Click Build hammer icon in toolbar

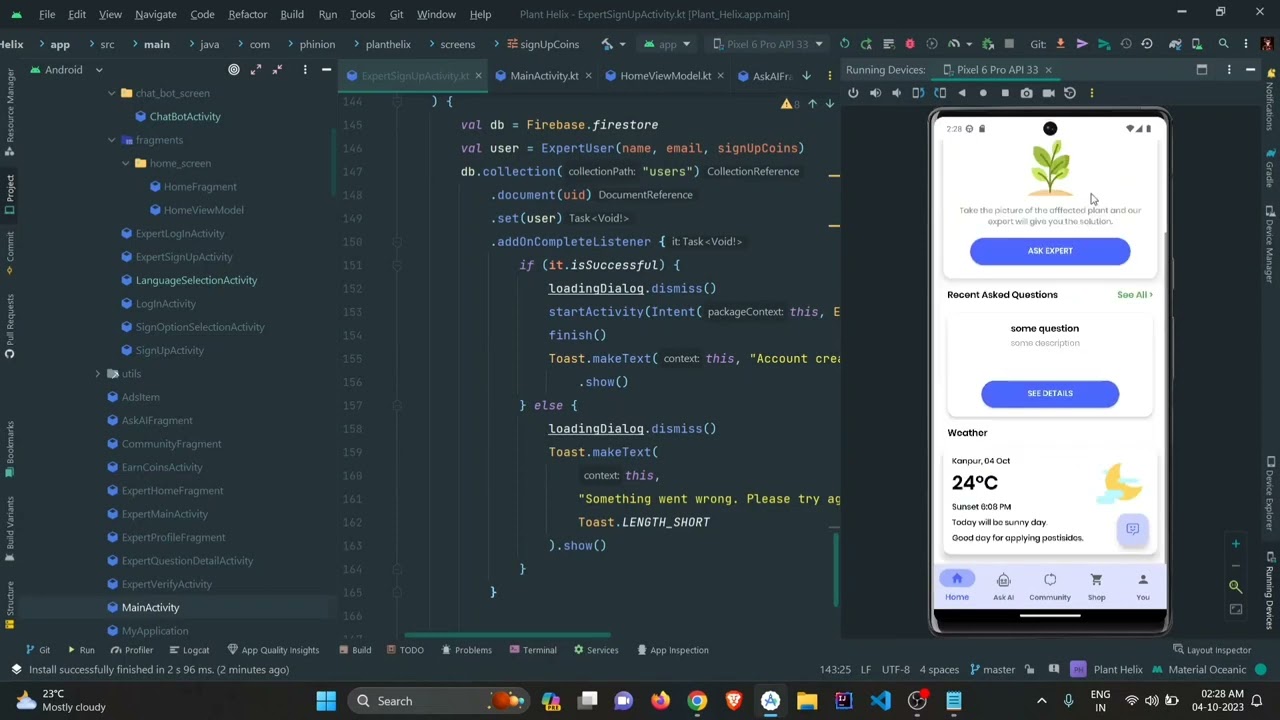pyautogui.click(x=607, y=44)
